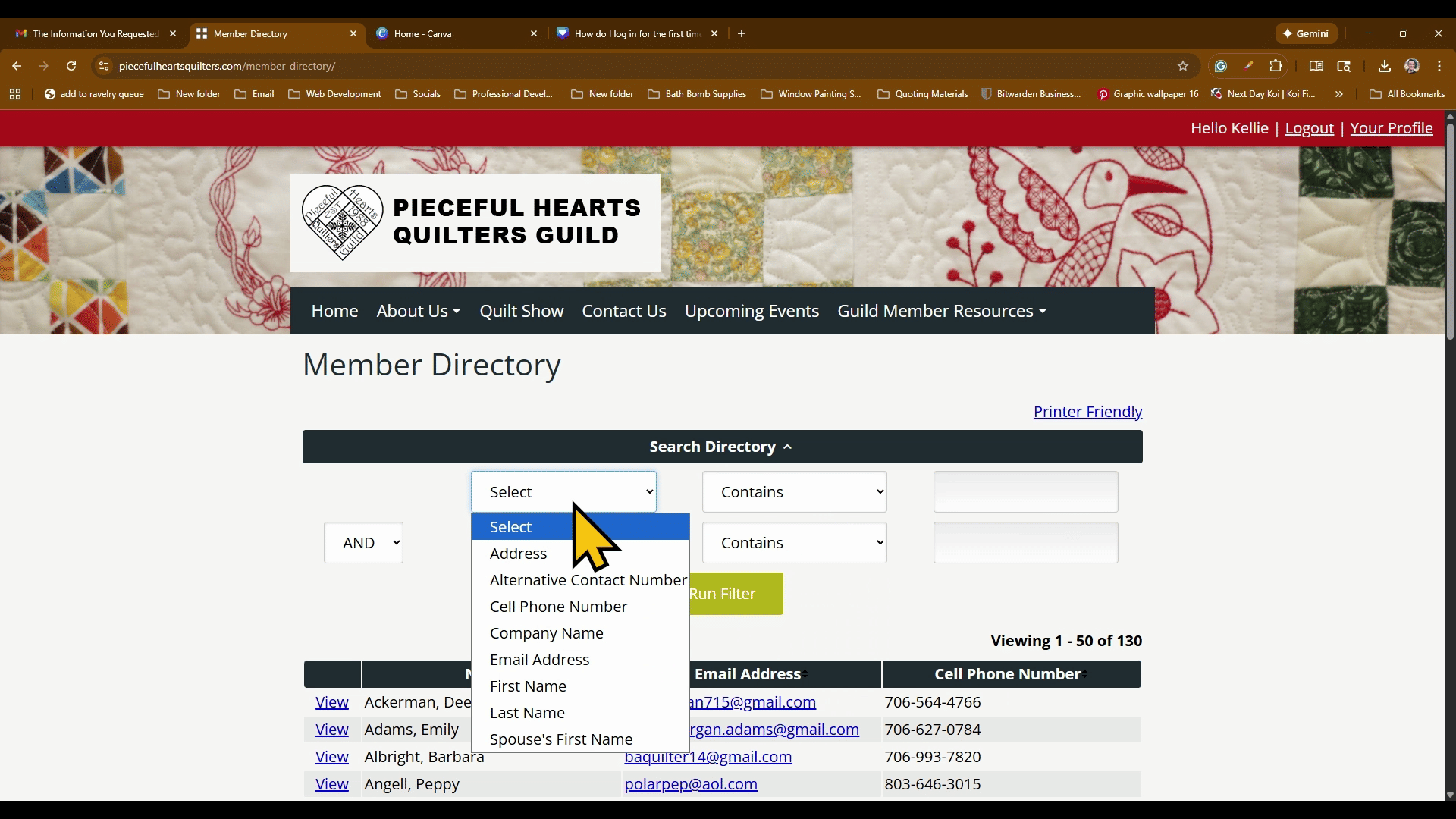Expand Guild Member Resources menu
Image resolution: width=1456 pixels, height=819 pixels.
click(942, 311)
